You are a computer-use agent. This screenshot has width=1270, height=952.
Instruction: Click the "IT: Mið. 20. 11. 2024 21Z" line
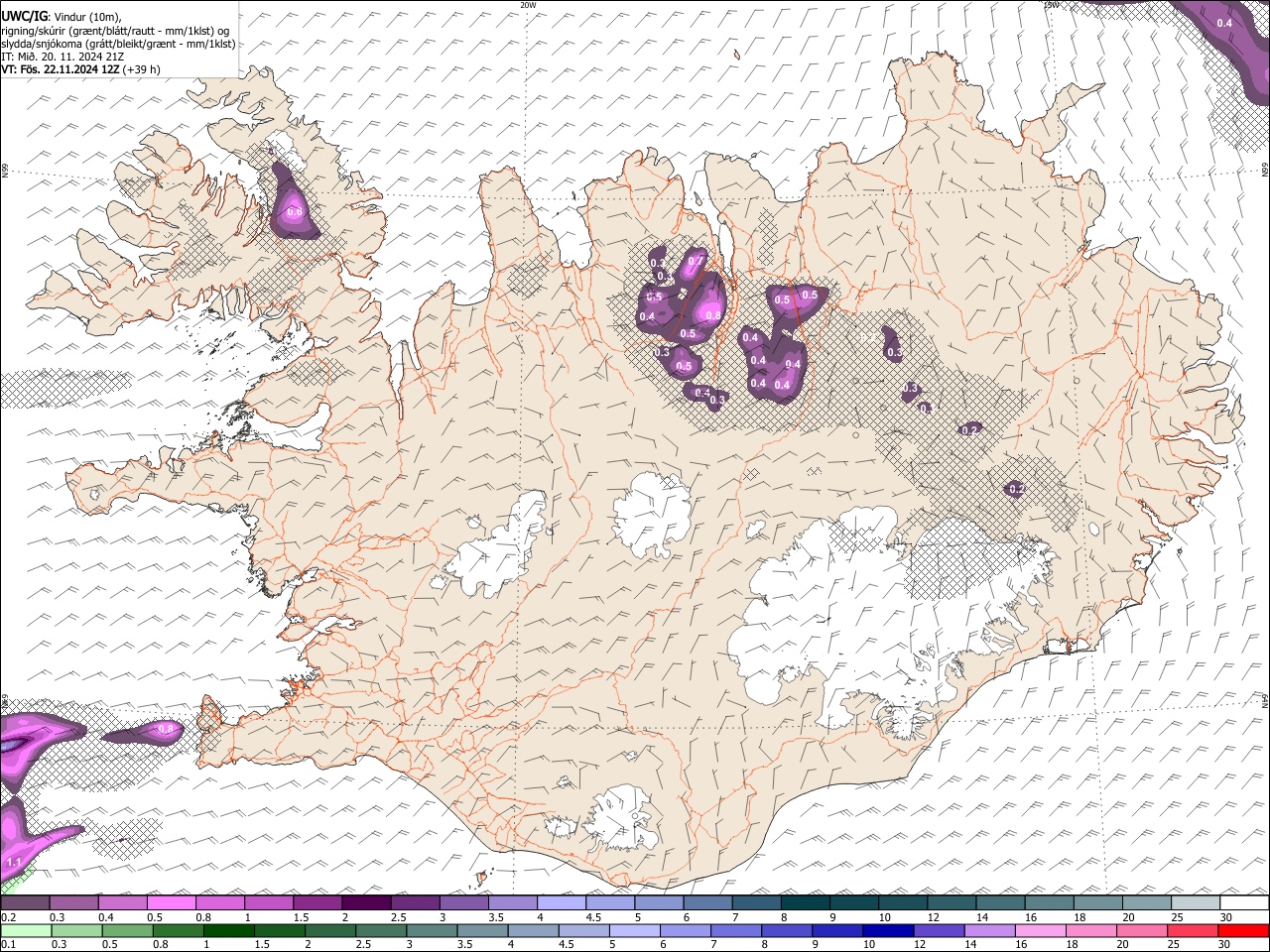[64, 57]
